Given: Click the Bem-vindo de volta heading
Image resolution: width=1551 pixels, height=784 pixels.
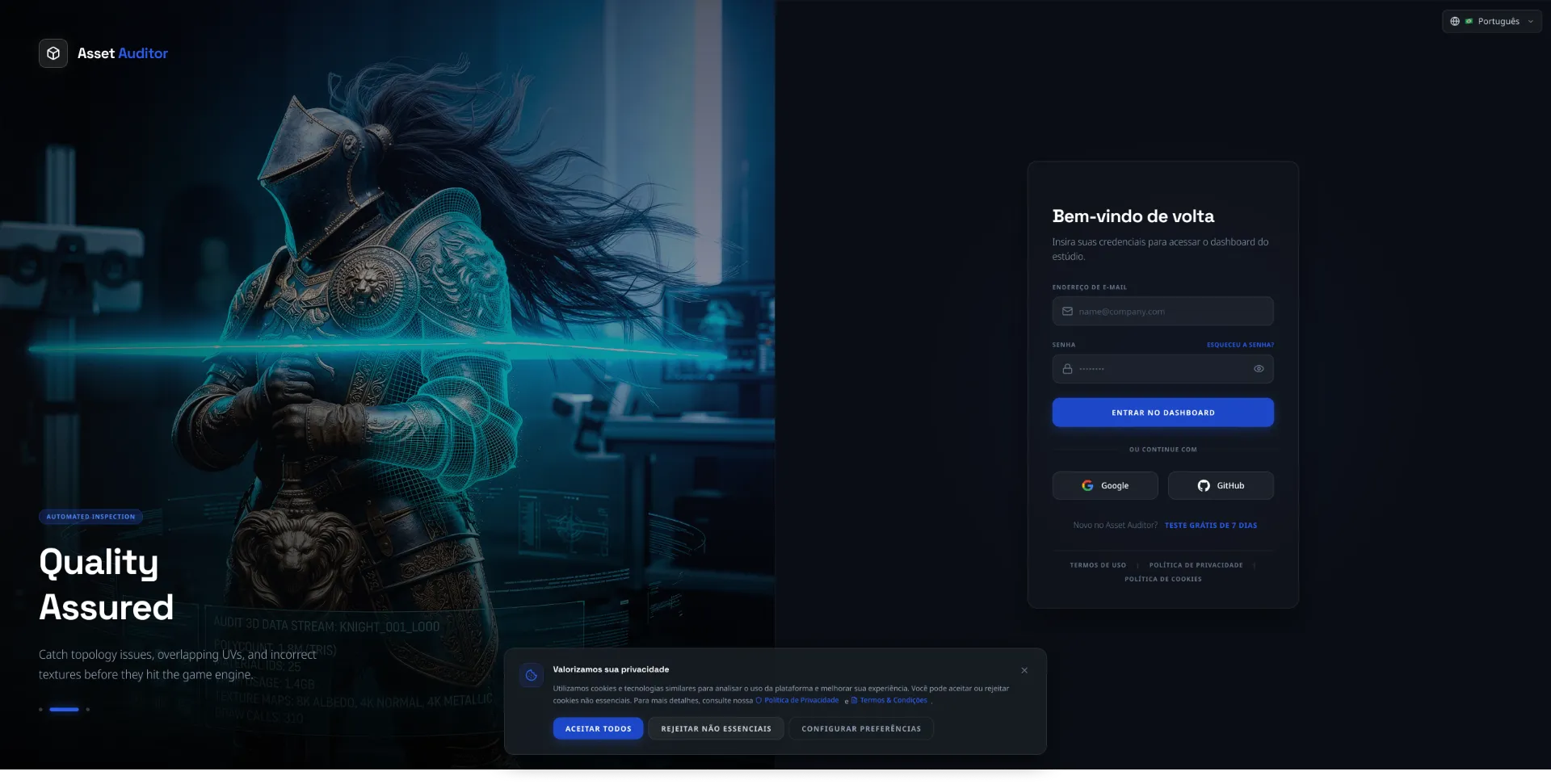Looking at the screenshot, I should pos(1133,216).
